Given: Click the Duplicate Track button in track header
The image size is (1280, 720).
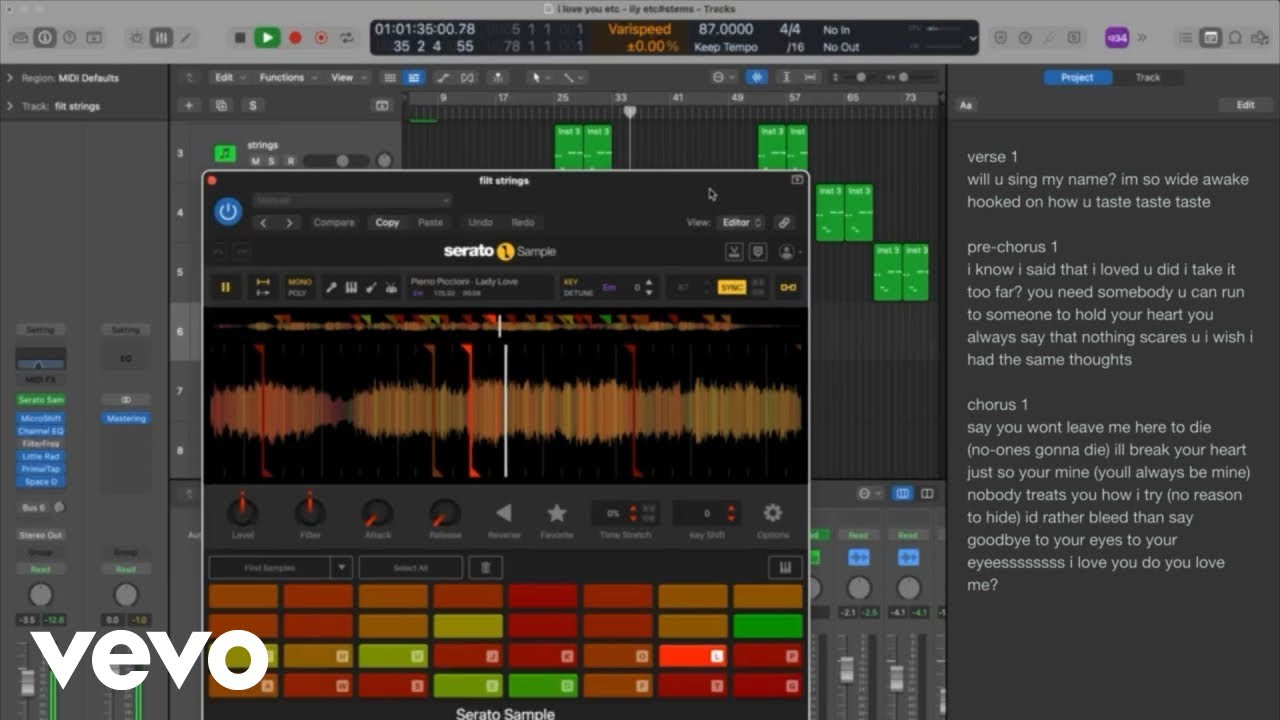Looking at the screenshot, I should (x=221, y=105).
